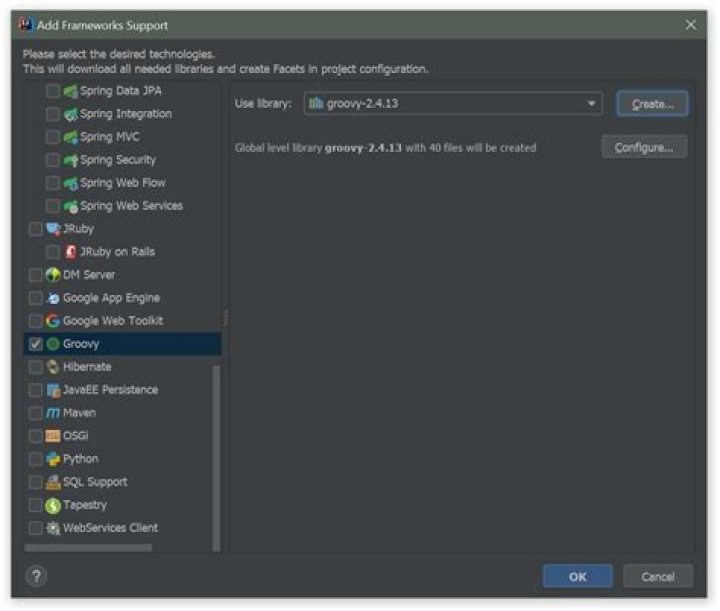720x611 pixels.
Task: Confirm with the OK button
Action: (577, 577)
